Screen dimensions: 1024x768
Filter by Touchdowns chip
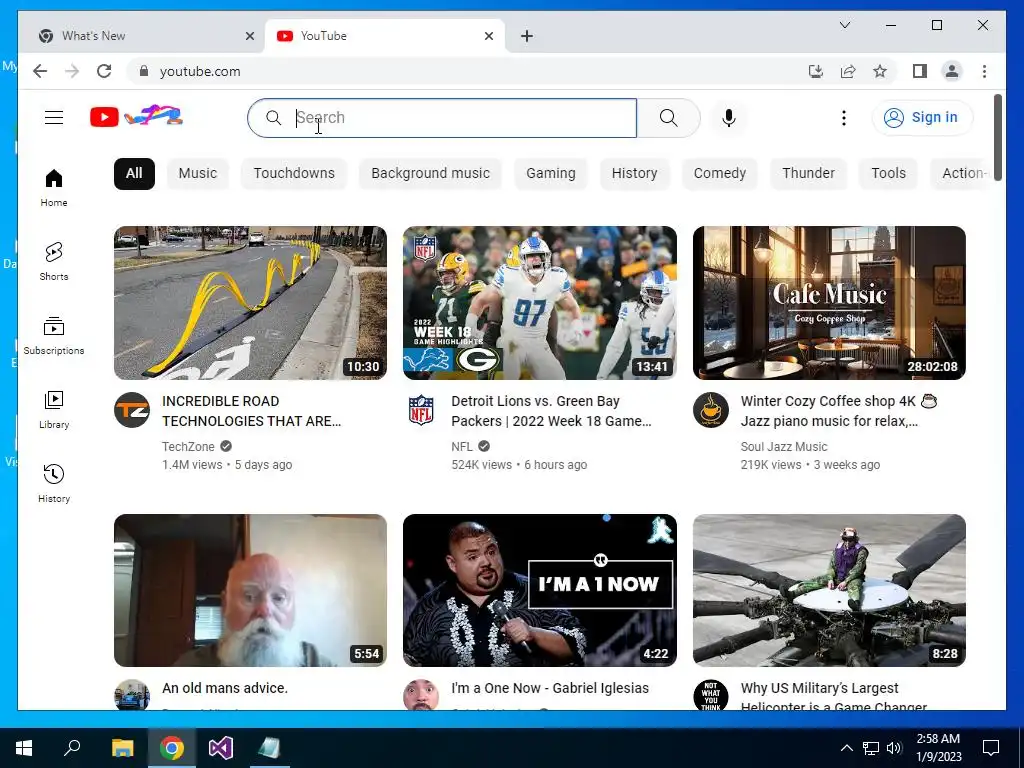coord(294,174)
